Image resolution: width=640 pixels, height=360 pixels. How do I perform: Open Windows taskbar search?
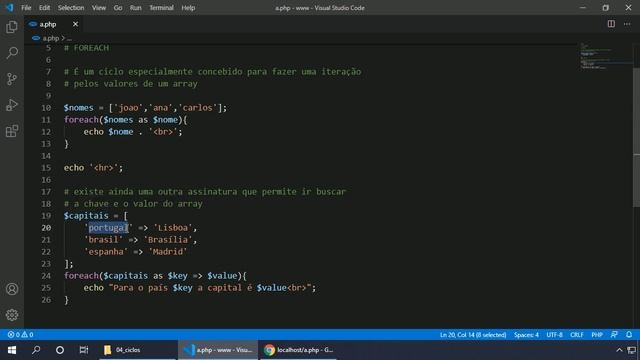coord(36,350)
